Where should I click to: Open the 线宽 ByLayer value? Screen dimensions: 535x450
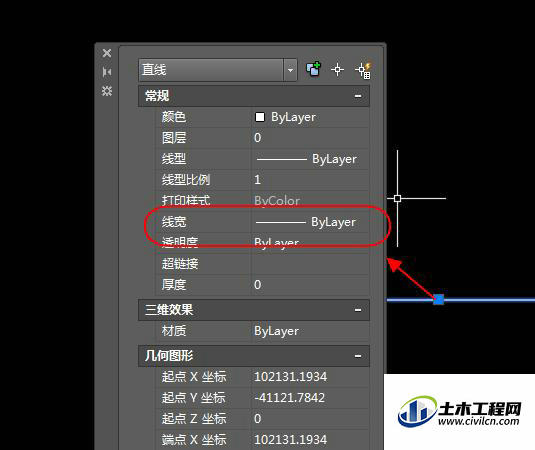point(310,222)
